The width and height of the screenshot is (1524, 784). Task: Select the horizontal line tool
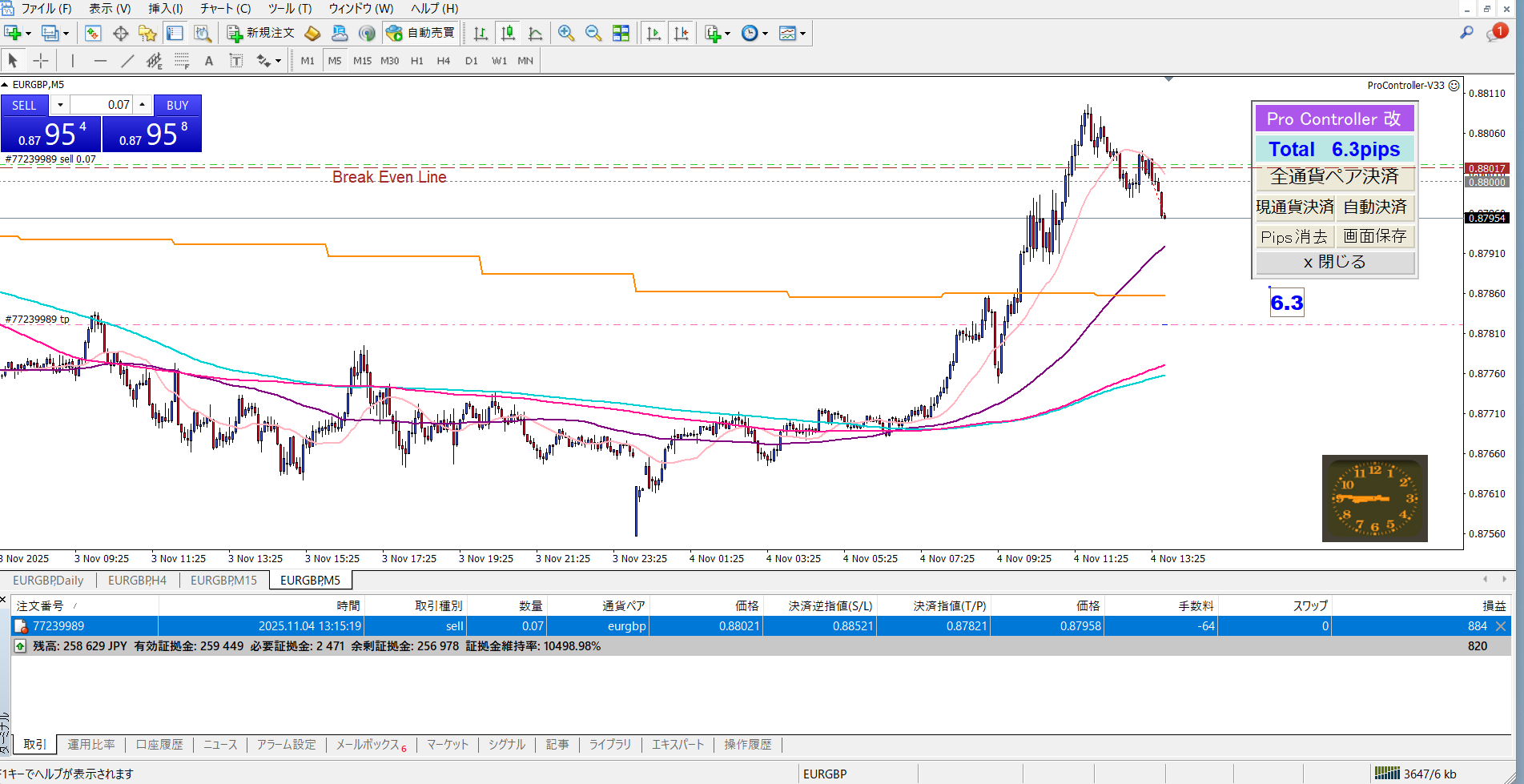pyautogui.click(x=100, y=61)
